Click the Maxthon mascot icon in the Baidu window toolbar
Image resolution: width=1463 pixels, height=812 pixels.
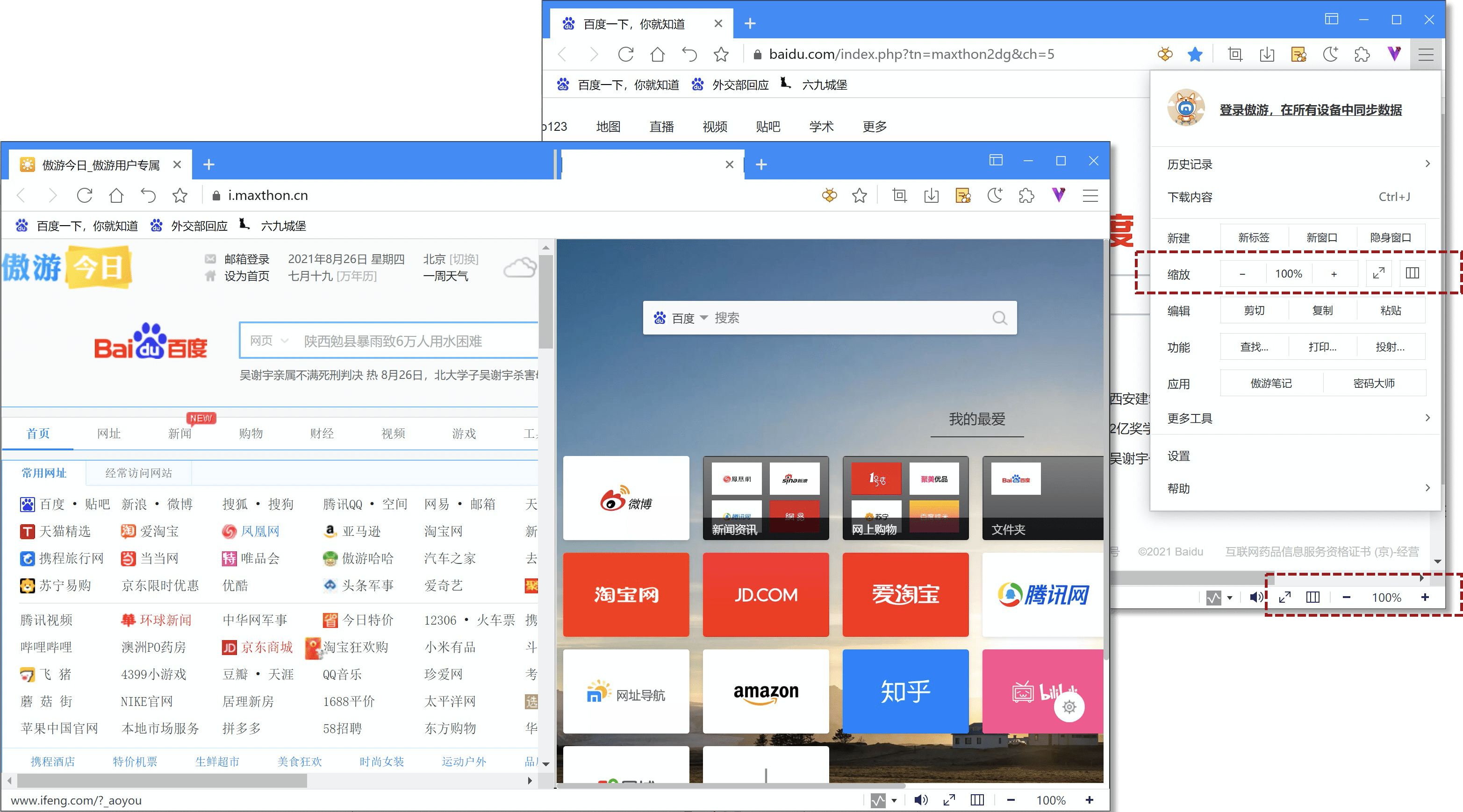tap(1165, 55)
